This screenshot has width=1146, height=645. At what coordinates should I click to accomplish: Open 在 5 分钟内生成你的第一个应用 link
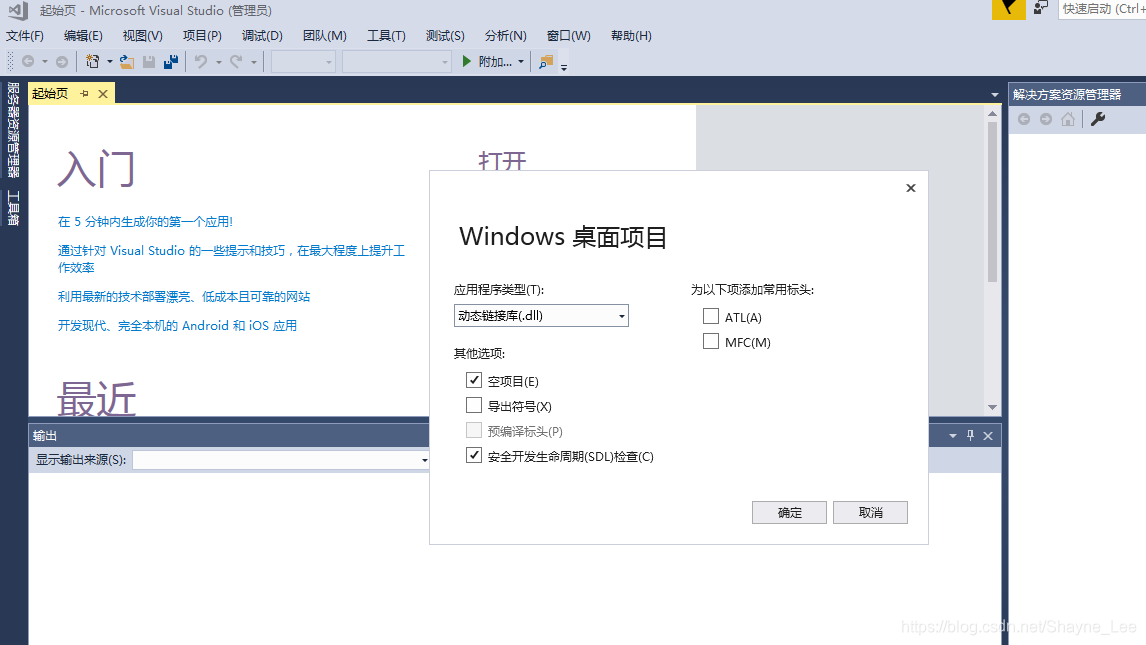(145, 221)
